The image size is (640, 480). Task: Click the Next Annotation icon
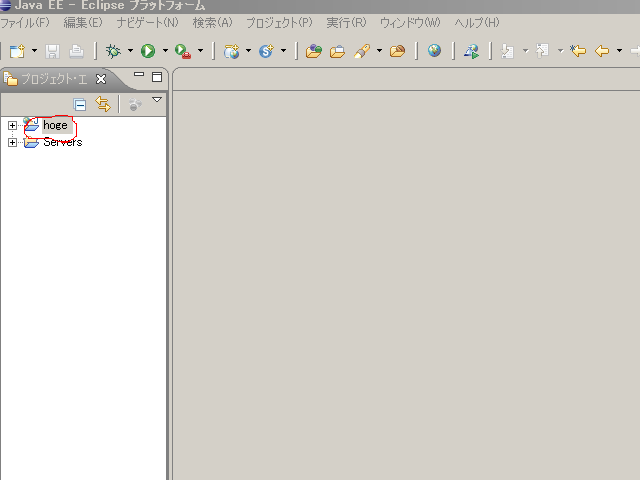507,51
